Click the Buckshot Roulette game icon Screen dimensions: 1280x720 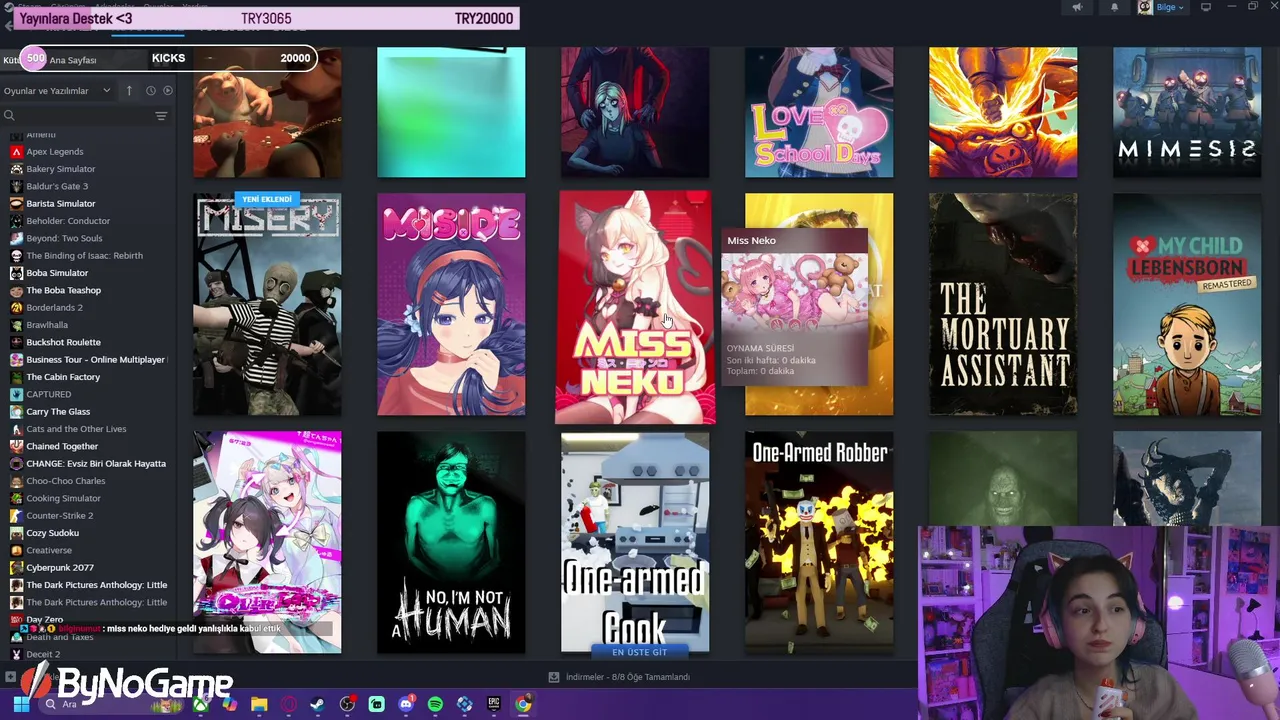pyautogui.click(x=16, y=342)
